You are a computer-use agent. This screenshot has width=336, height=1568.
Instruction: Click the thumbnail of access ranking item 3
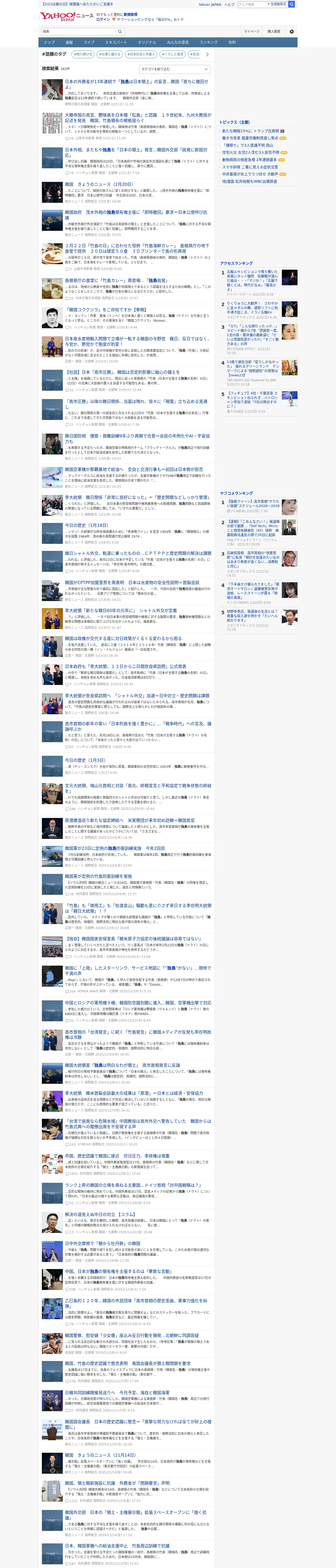tap(289, 332)
